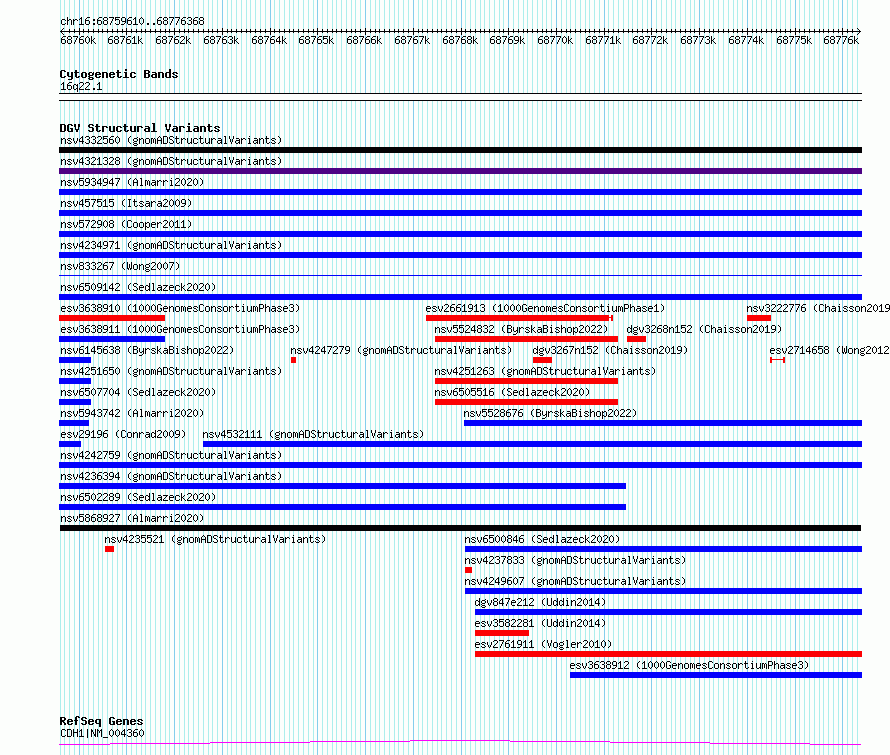Image resolution: width=890 pixels, height=755 pixels.
Task: Click the 16q22.1 cytogenetic band label
Action: click(81, 86)
